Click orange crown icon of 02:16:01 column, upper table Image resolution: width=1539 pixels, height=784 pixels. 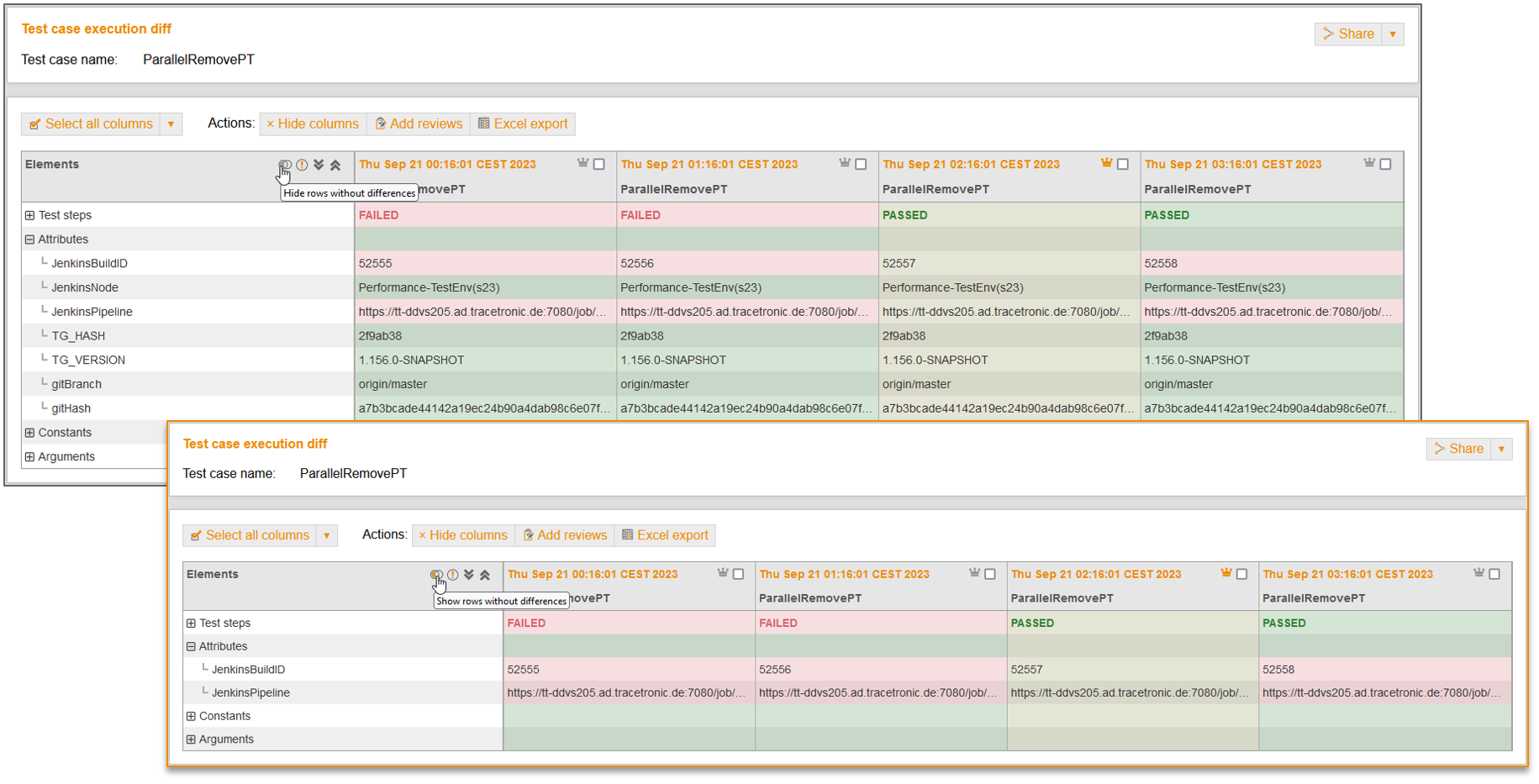[x=1106, y=164]
